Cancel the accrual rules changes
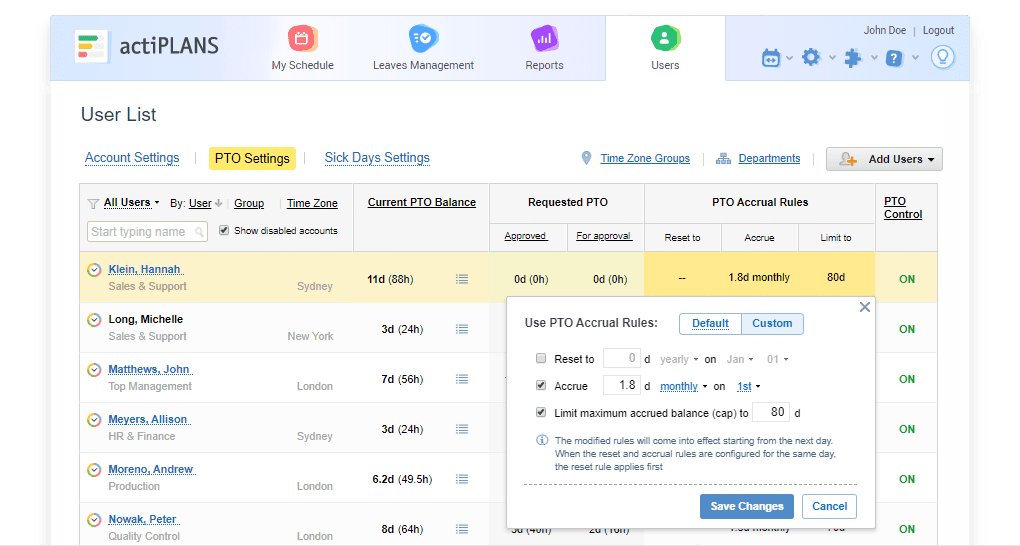 [x=829, y=506]
